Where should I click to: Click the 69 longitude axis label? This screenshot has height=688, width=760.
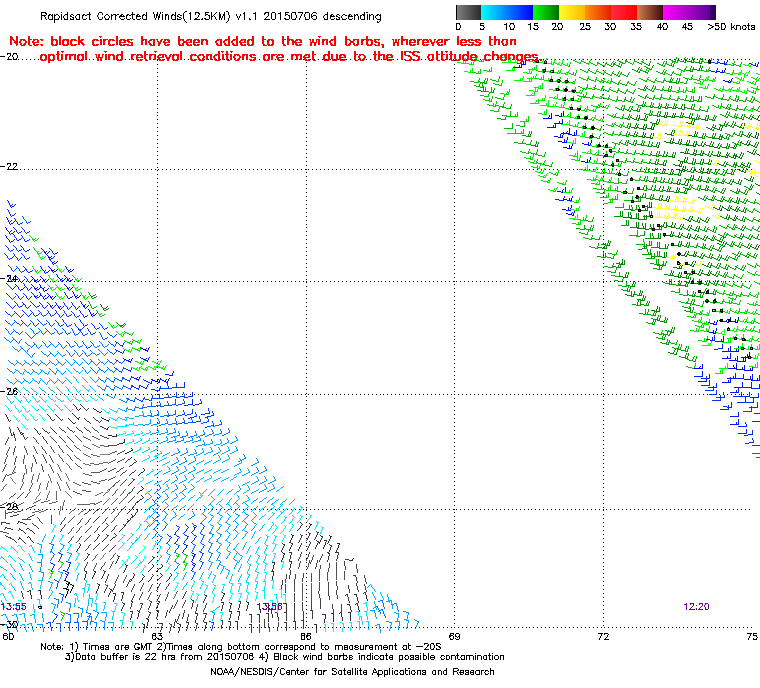point(455,636)
